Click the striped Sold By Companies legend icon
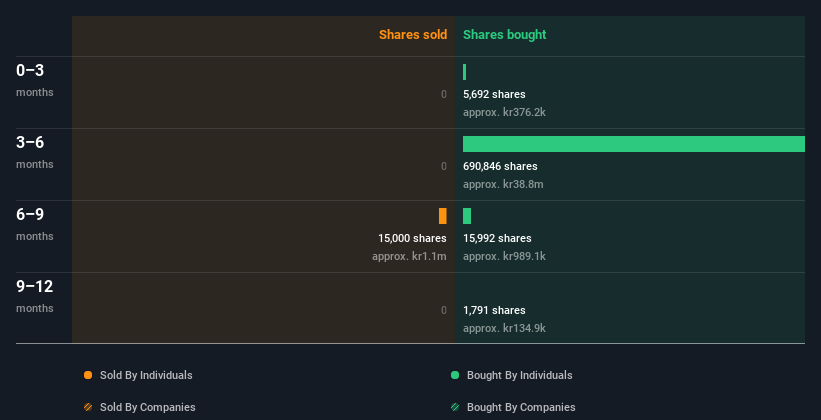The image size is (821, 420). click(88, 407)
